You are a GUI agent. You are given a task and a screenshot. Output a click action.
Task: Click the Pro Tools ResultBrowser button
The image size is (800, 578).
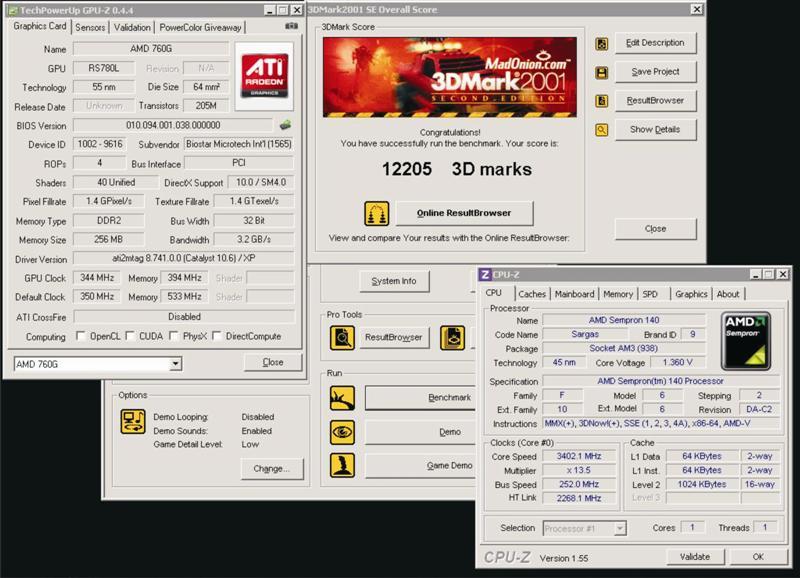(x=393, y=337)
